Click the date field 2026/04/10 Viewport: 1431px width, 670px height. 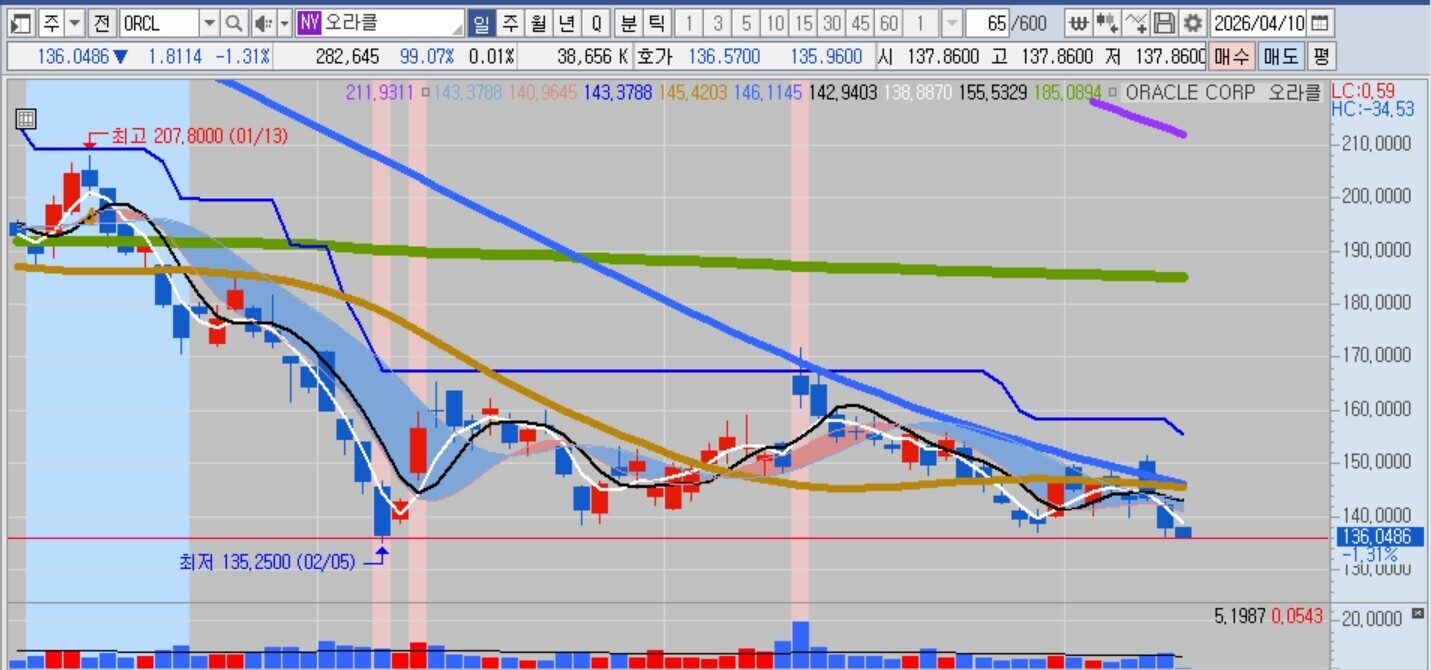coord(1258,22)
